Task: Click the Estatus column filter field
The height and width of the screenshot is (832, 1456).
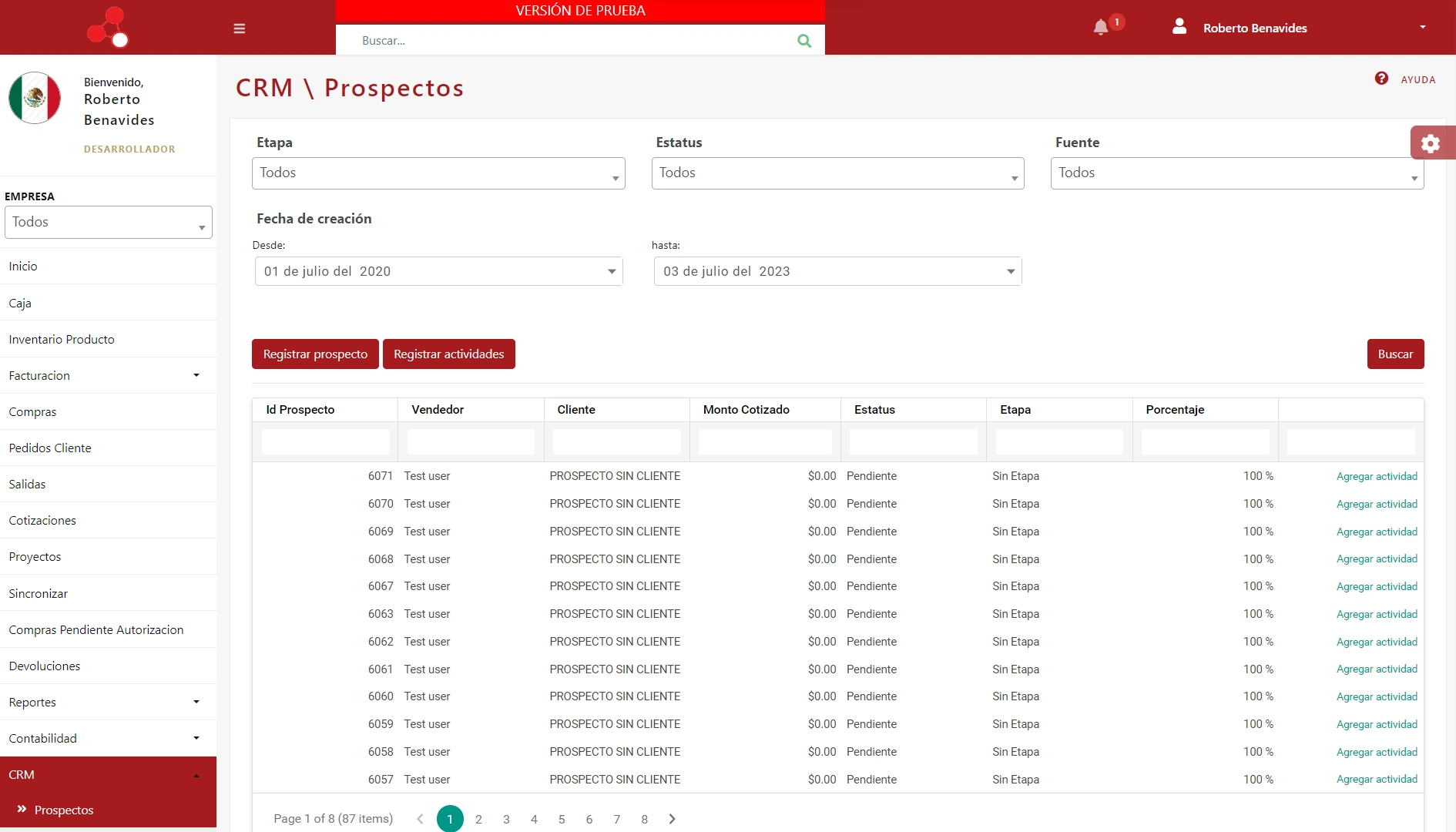Action: coord(914,442)
